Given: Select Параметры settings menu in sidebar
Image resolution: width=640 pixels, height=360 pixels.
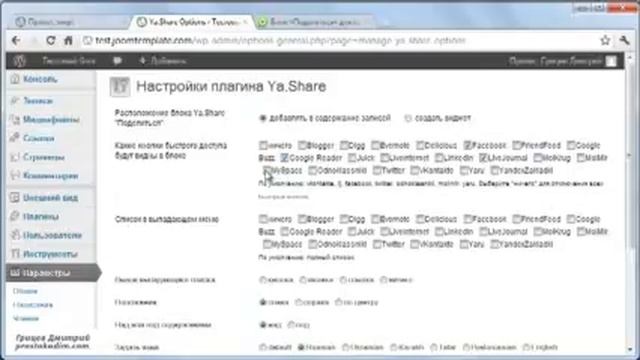Looking at the screenshot, I should tap(51, 273).
